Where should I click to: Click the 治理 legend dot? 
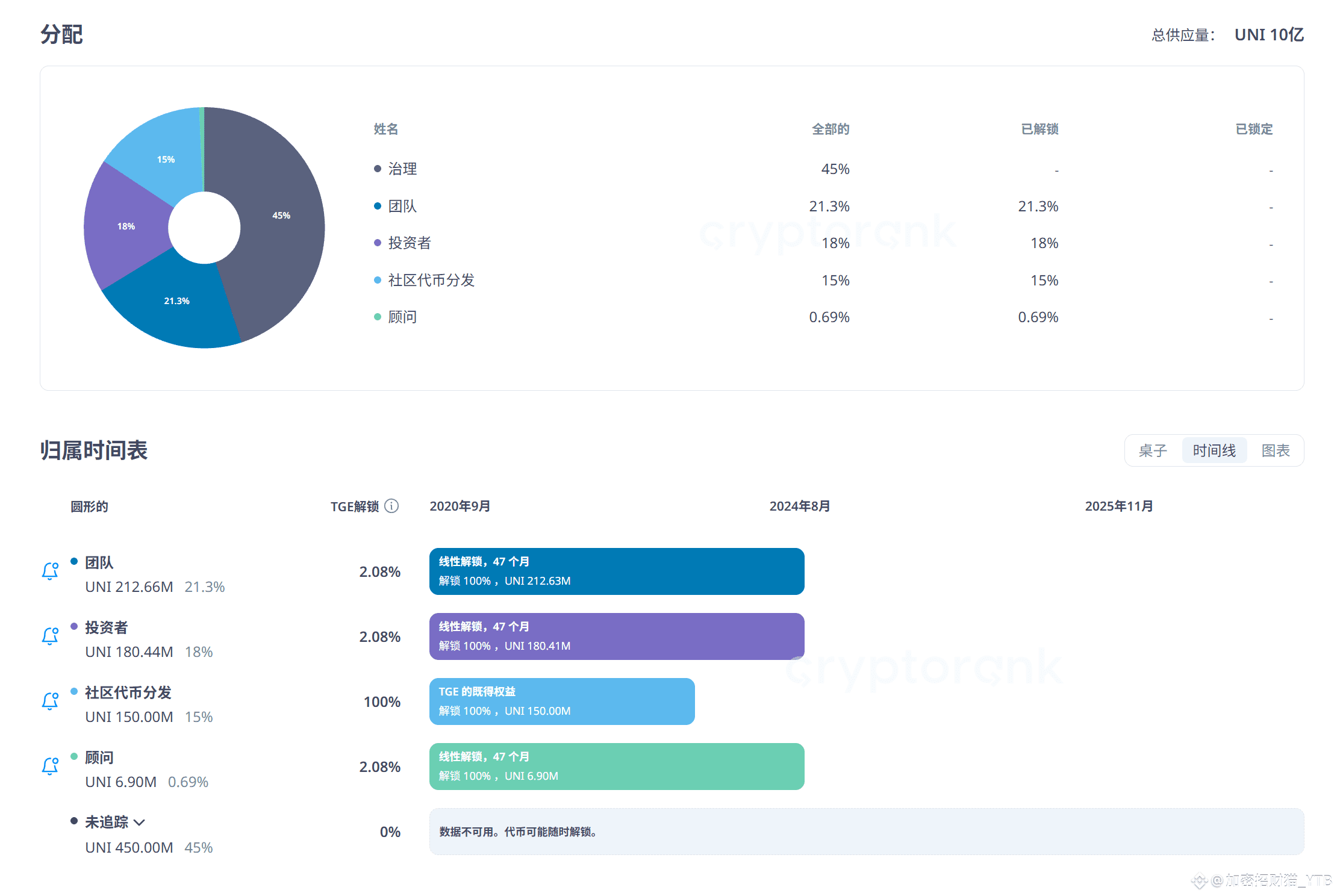[x=378, y=169]
